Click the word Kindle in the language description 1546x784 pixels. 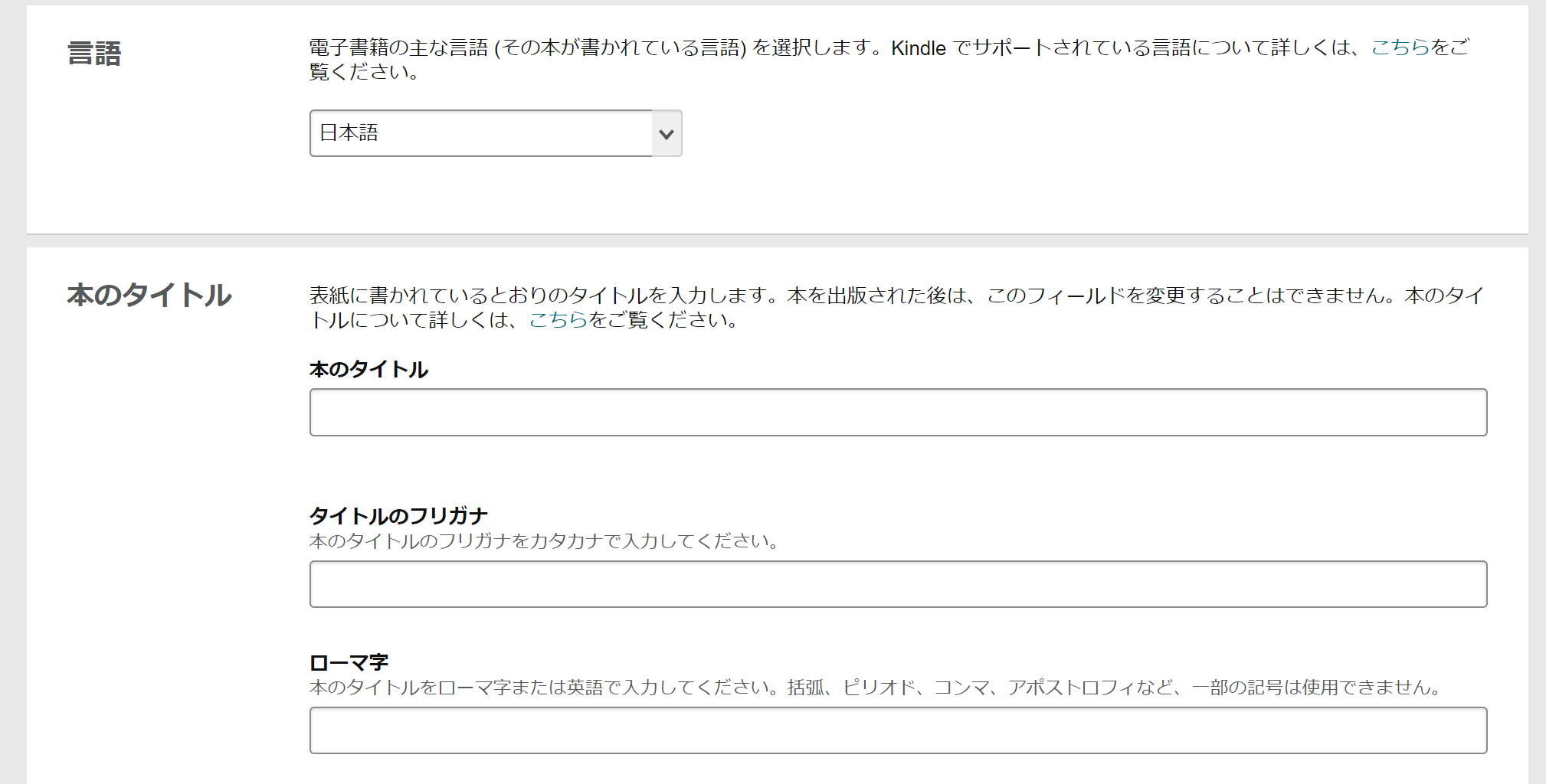coord(919,48)
